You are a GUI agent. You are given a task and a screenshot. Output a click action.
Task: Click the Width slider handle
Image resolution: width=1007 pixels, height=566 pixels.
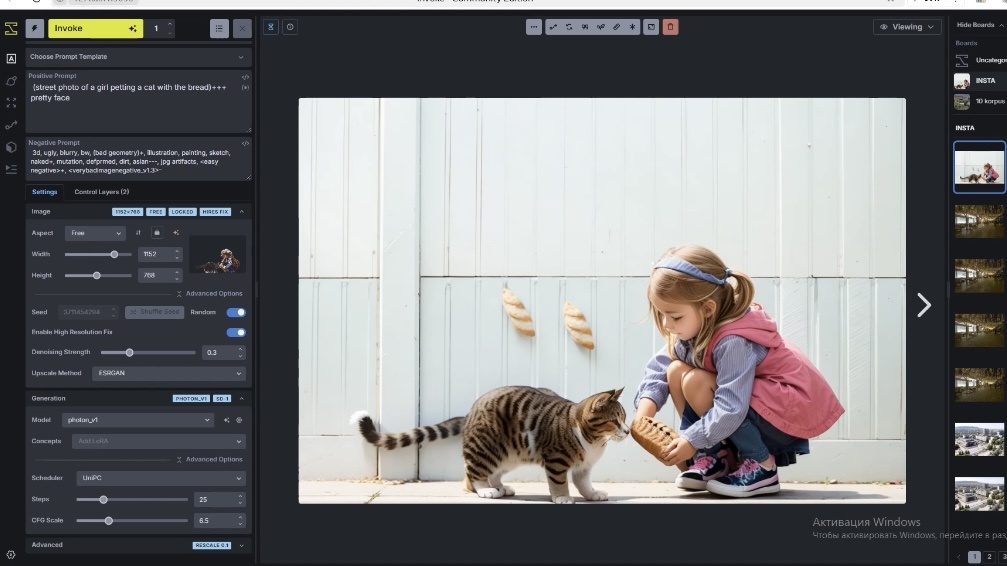(x=114, y=254)
